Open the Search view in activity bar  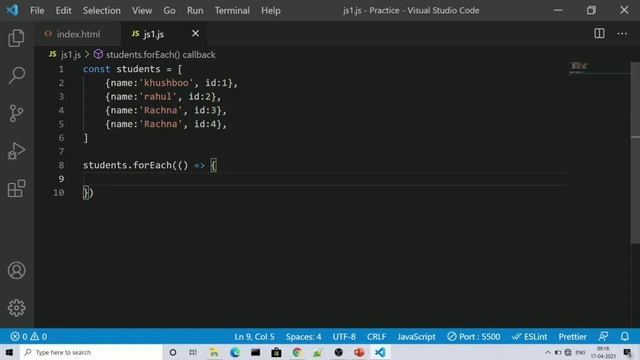click(16, 75)
